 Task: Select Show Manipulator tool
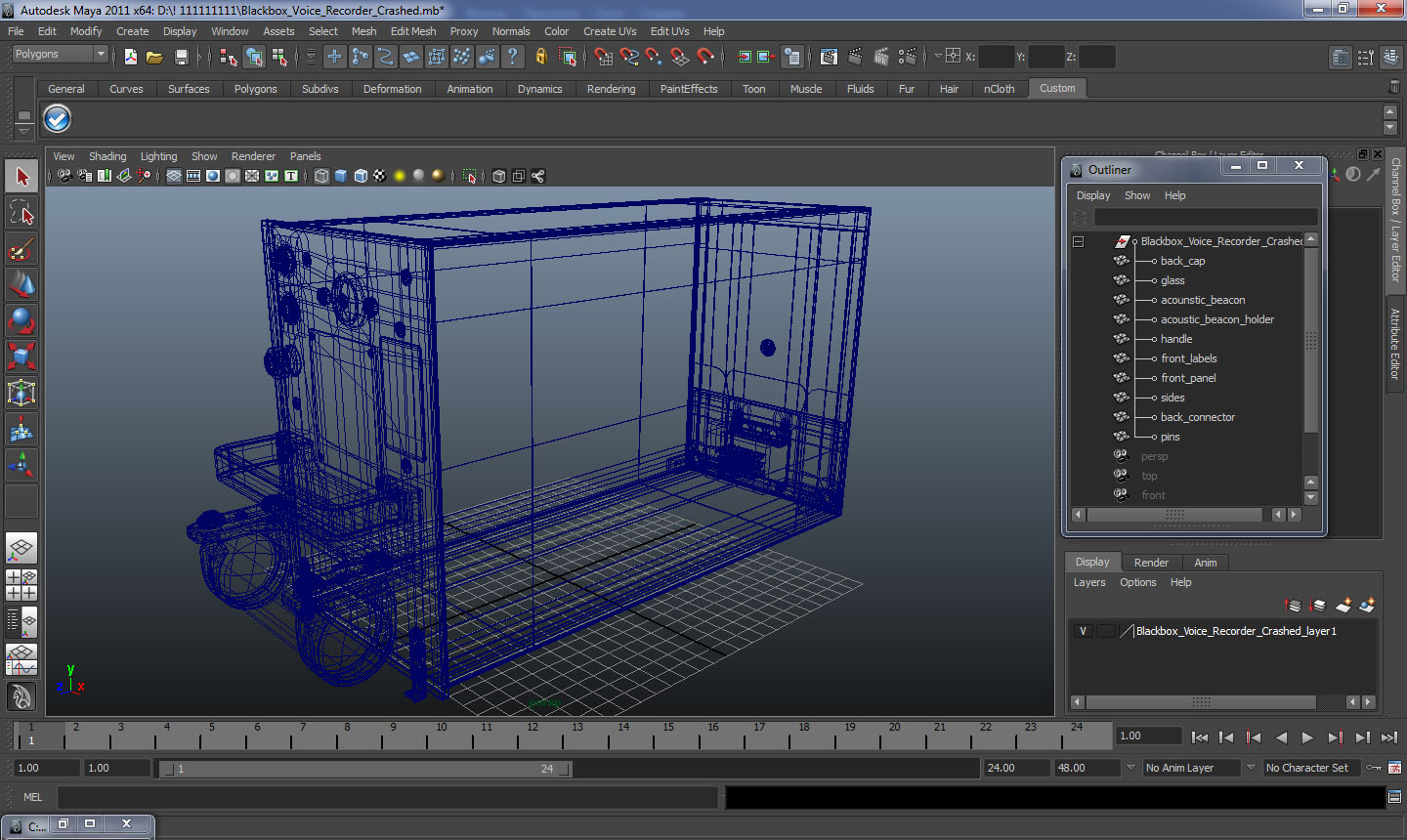[x=21, y=465]
